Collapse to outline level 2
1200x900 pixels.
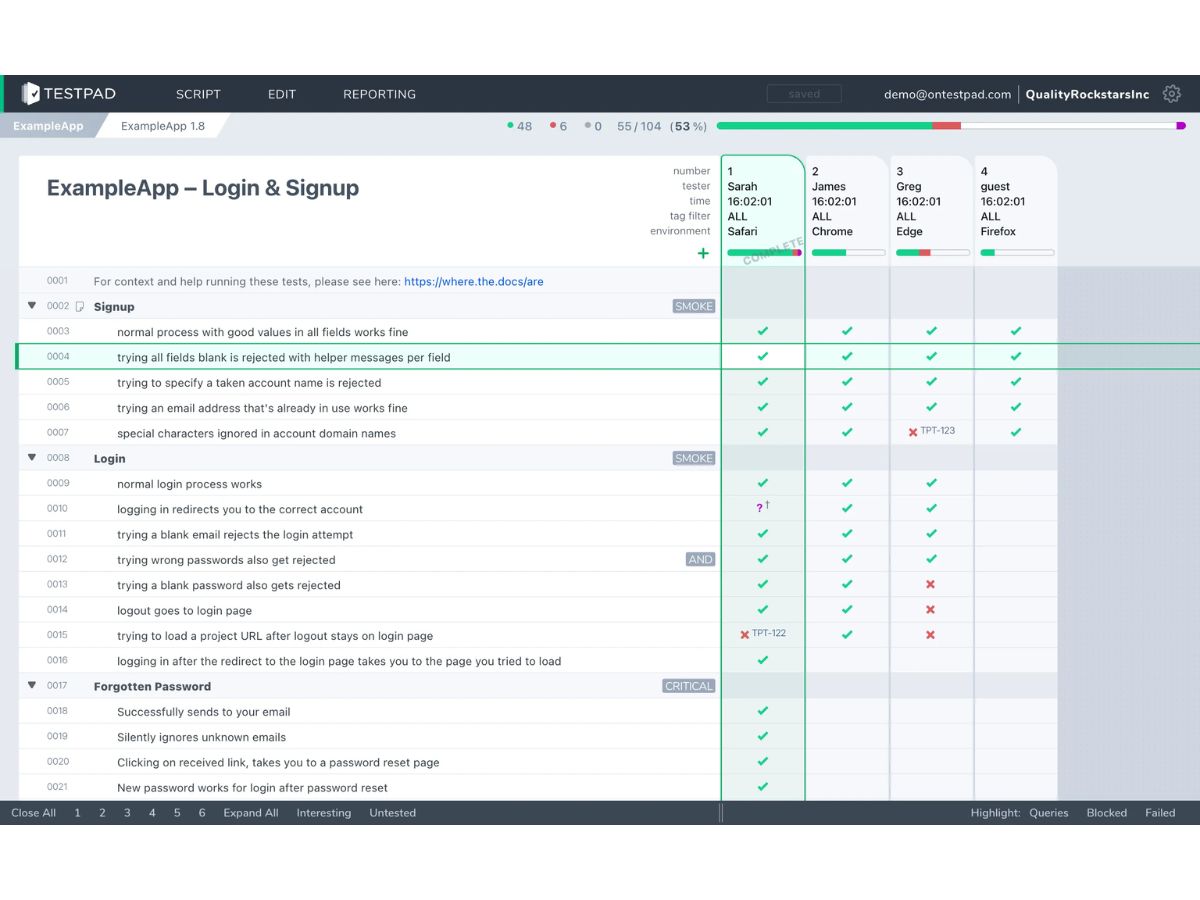[102, 813]
